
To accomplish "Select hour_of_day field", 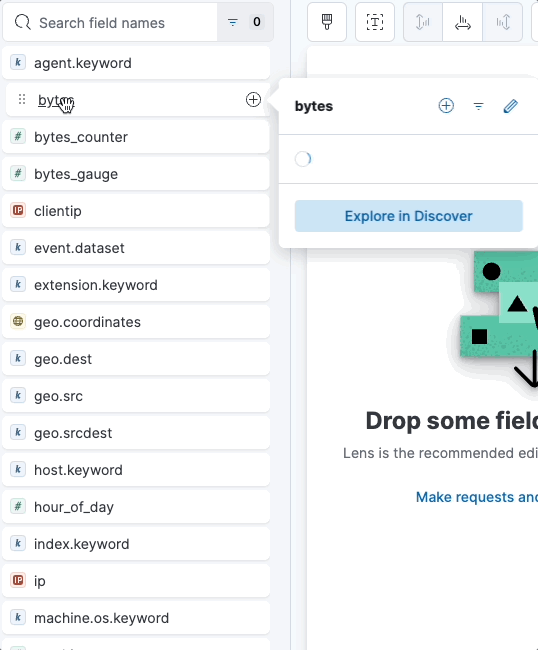I will click(136, 507).
